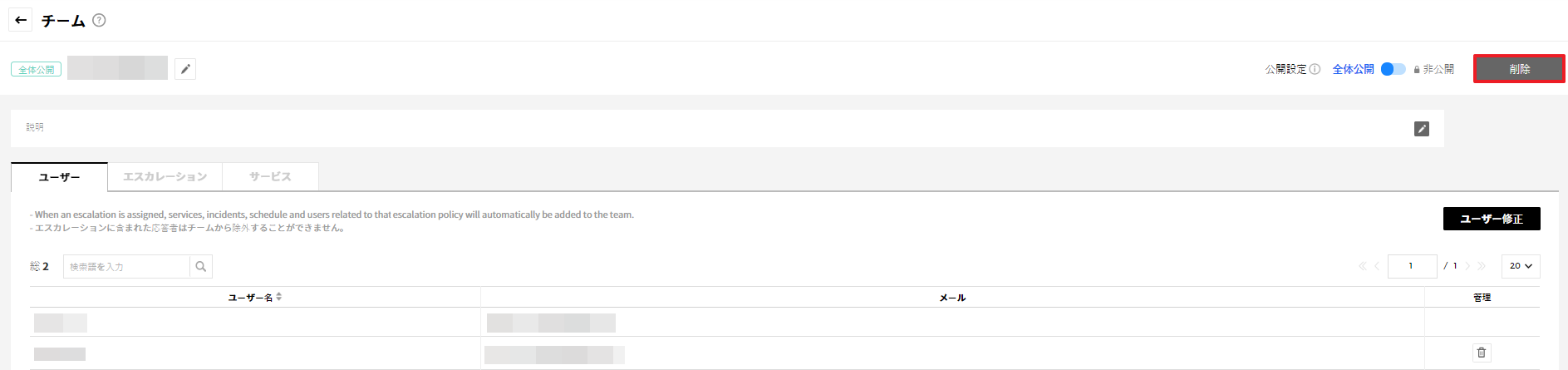Jump to the first page chevron
The image size is (1568, 370).
tap(1363, 266)
